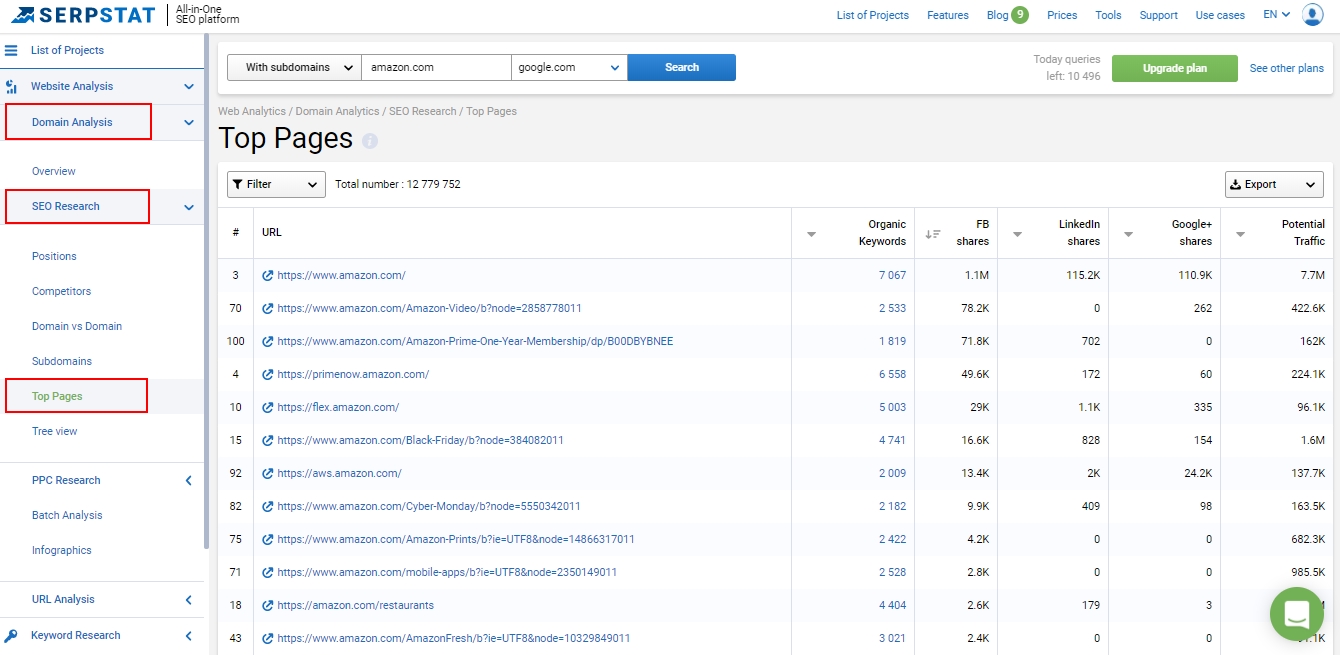
Task: Click the Serpstat logo
Action: click(83, 15)
